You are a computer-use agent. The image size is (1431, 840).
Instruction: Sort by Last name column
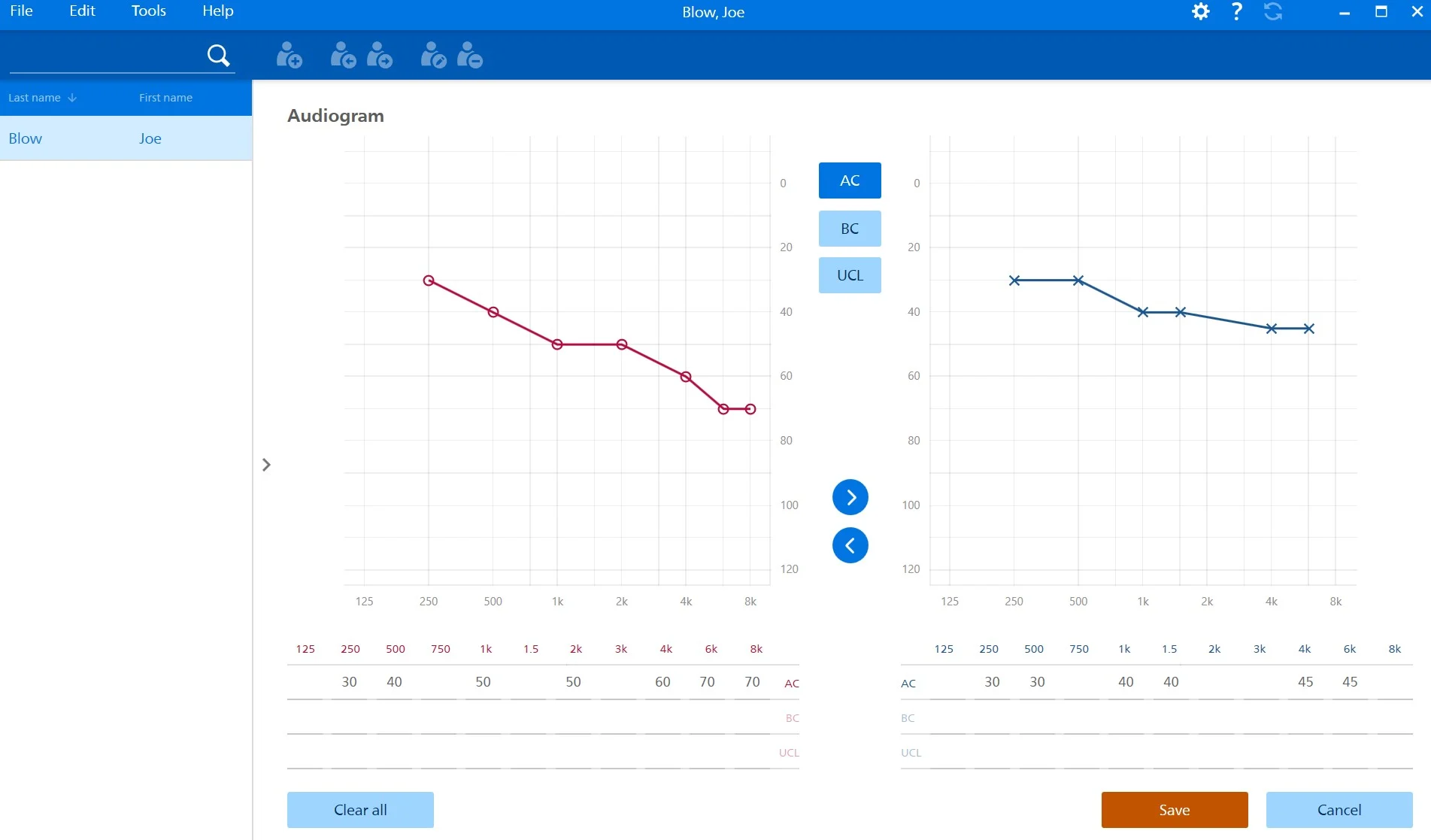pos(42,98)
